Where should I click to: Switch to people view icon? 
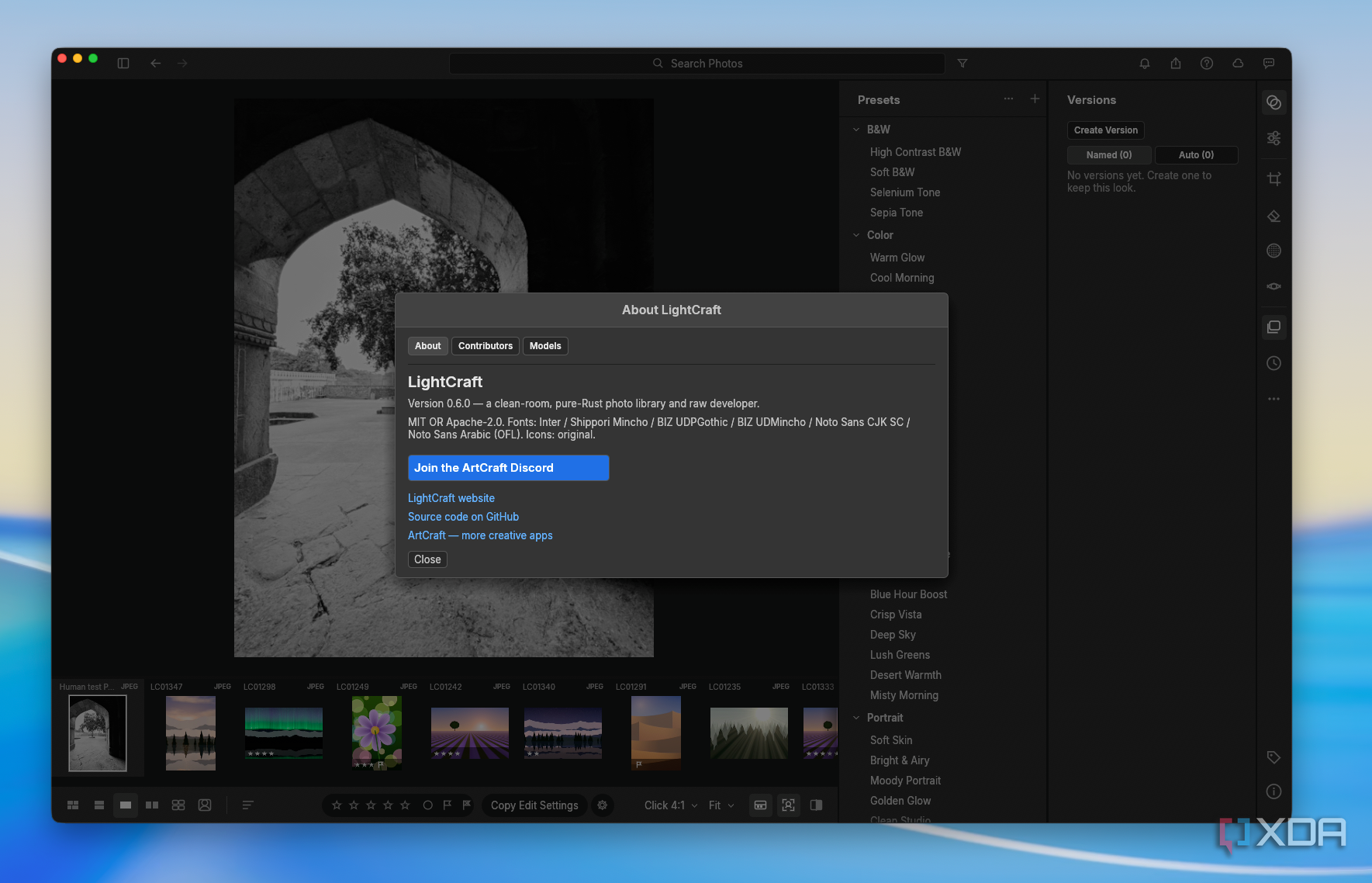[205, 805]
